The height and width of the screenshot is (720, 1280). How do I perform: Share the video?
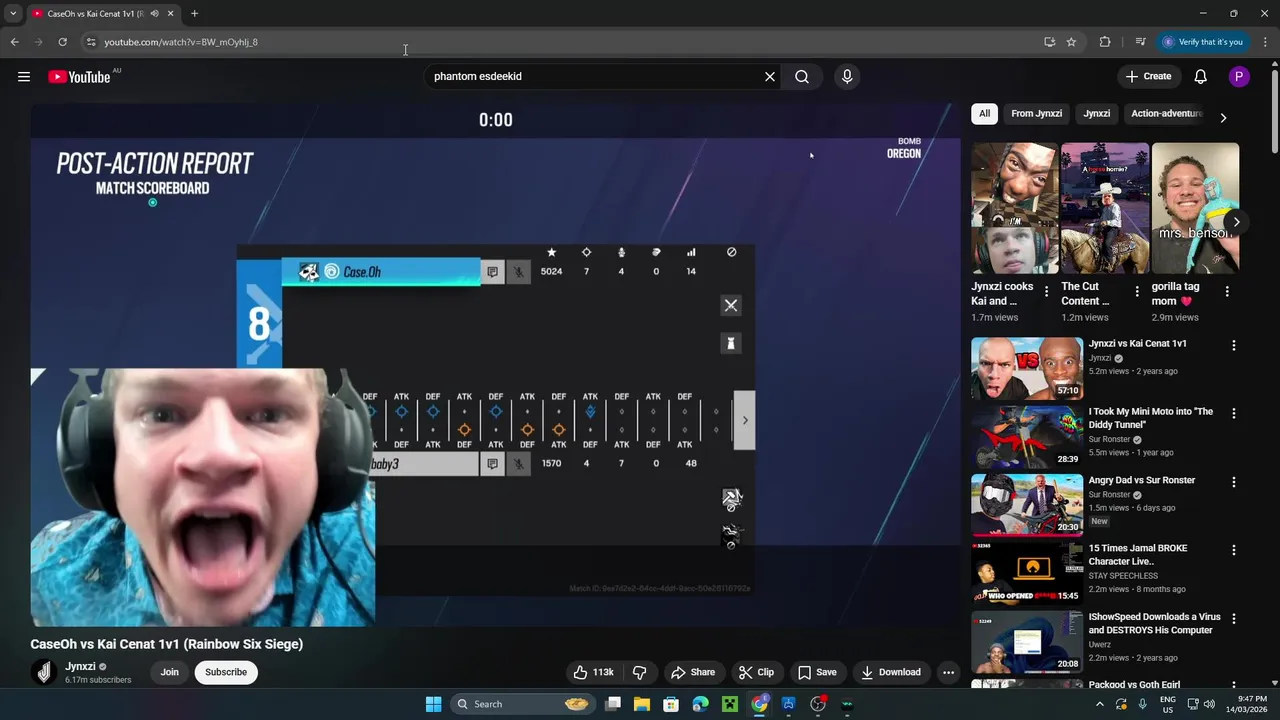[x=693, y=672]
